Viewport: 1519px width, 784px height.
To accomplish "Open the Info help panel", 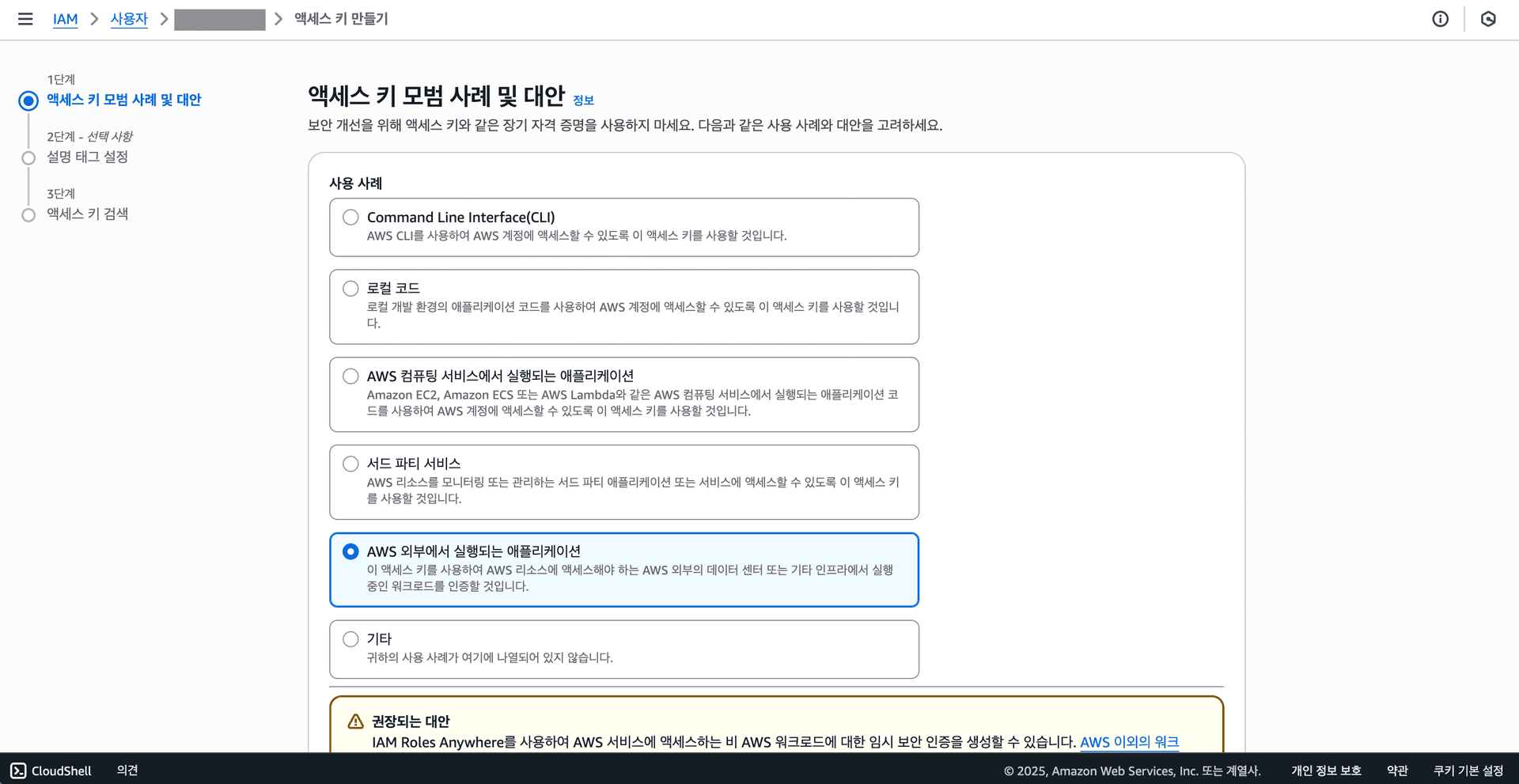I will pos(1440,19).
